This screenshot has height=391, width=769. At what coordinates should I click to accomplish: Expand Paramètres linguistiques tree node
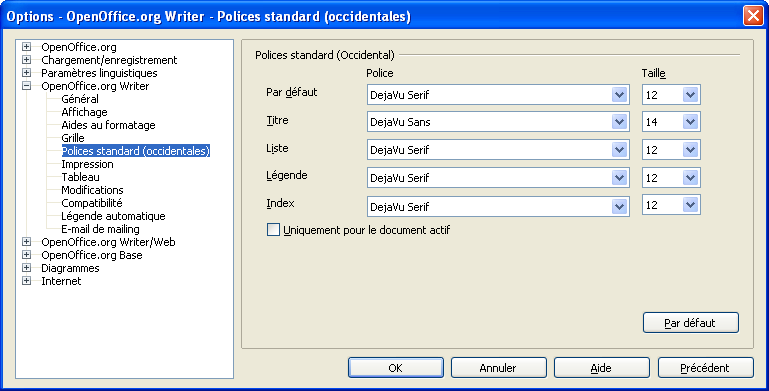26,73
